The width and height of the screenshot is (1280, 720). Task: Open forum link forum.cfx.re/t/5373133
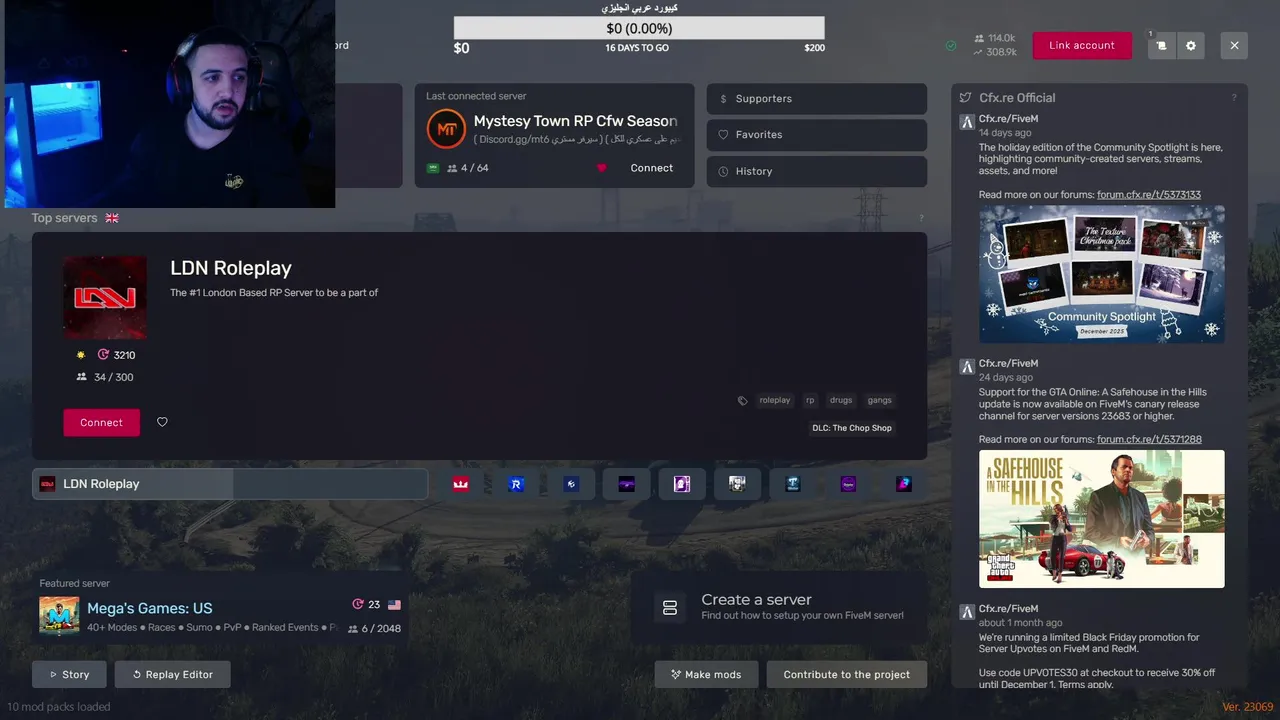click(1149, 195)
